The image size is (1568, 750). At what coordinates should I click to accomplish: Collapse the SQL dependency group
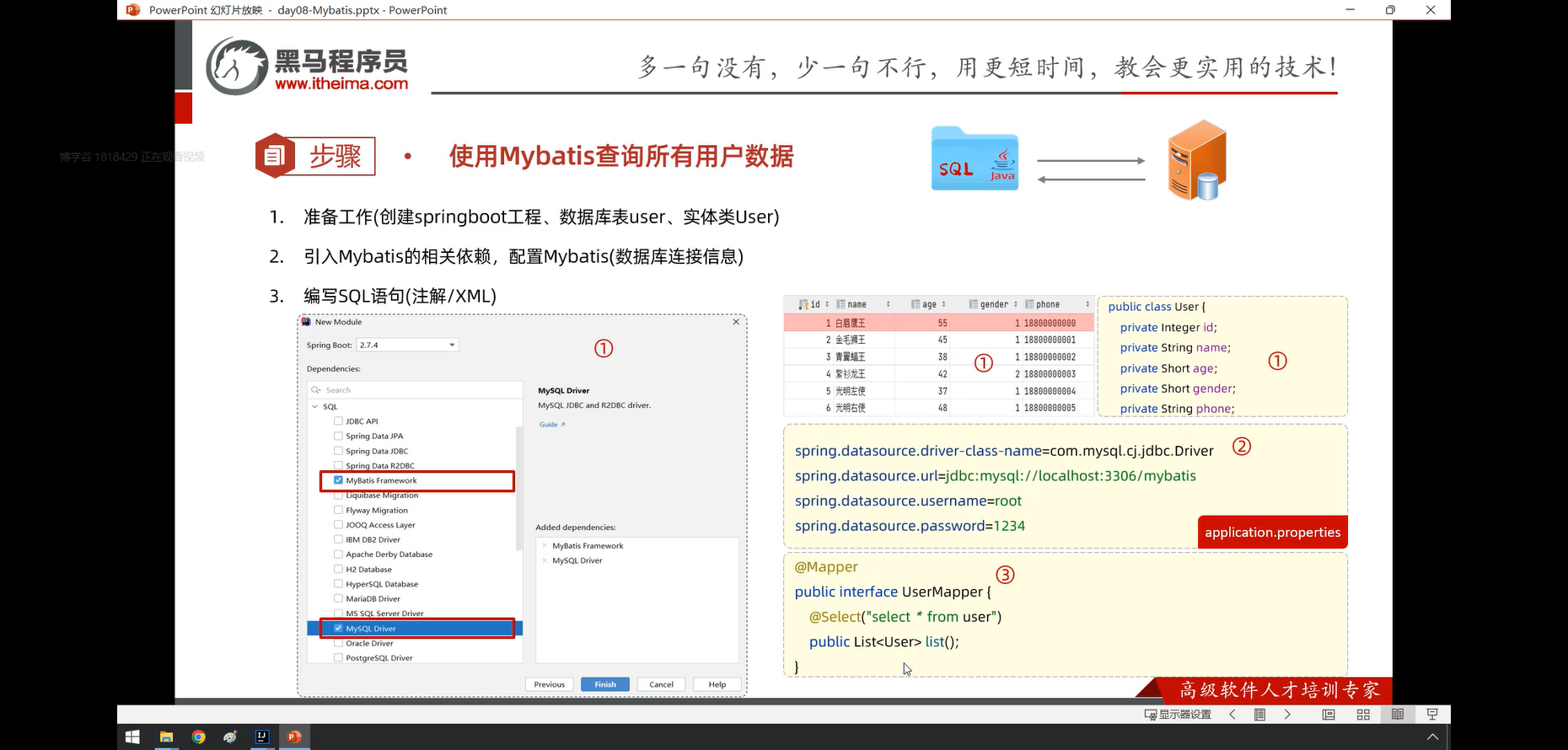315,406
